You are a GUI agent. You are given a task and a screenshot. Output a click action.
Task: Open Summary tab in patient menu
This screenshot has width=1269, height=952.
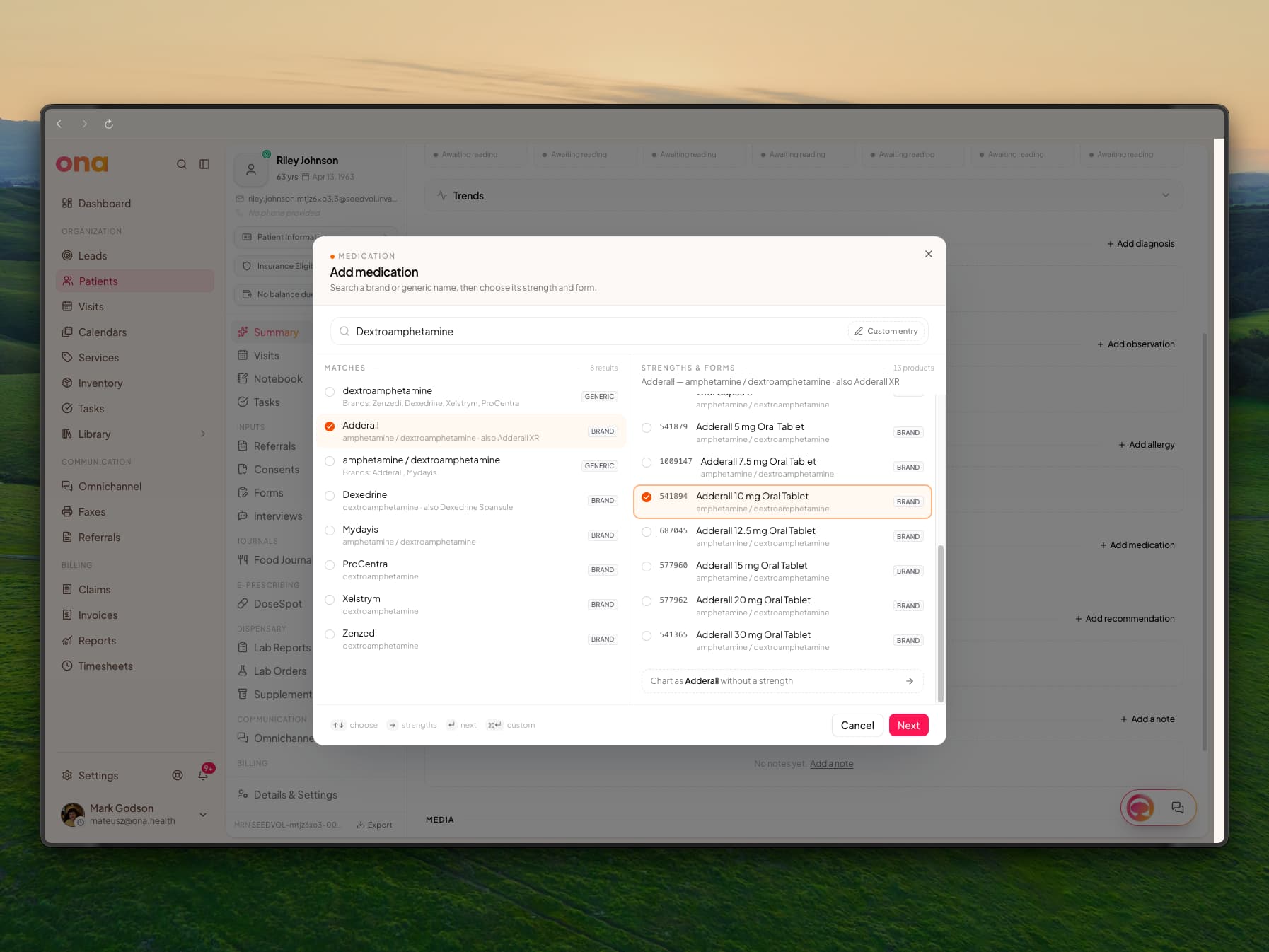coord(272,332)
